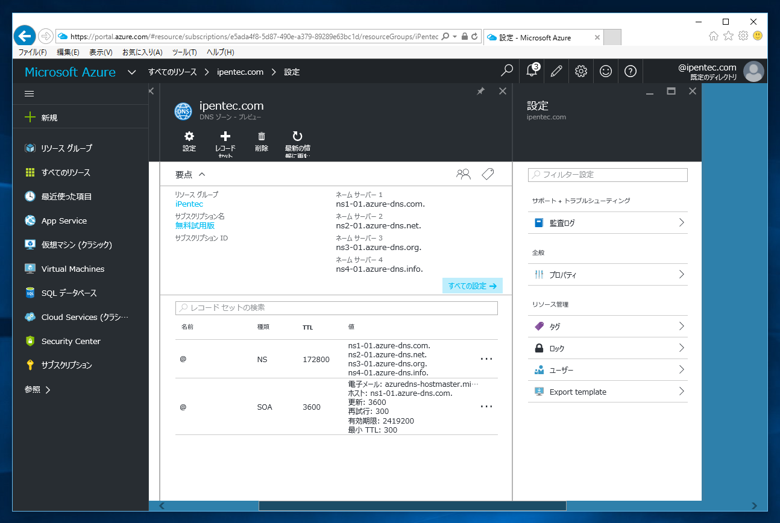Click すべてのリソース in the breadcrumb

tap(172, 72)
